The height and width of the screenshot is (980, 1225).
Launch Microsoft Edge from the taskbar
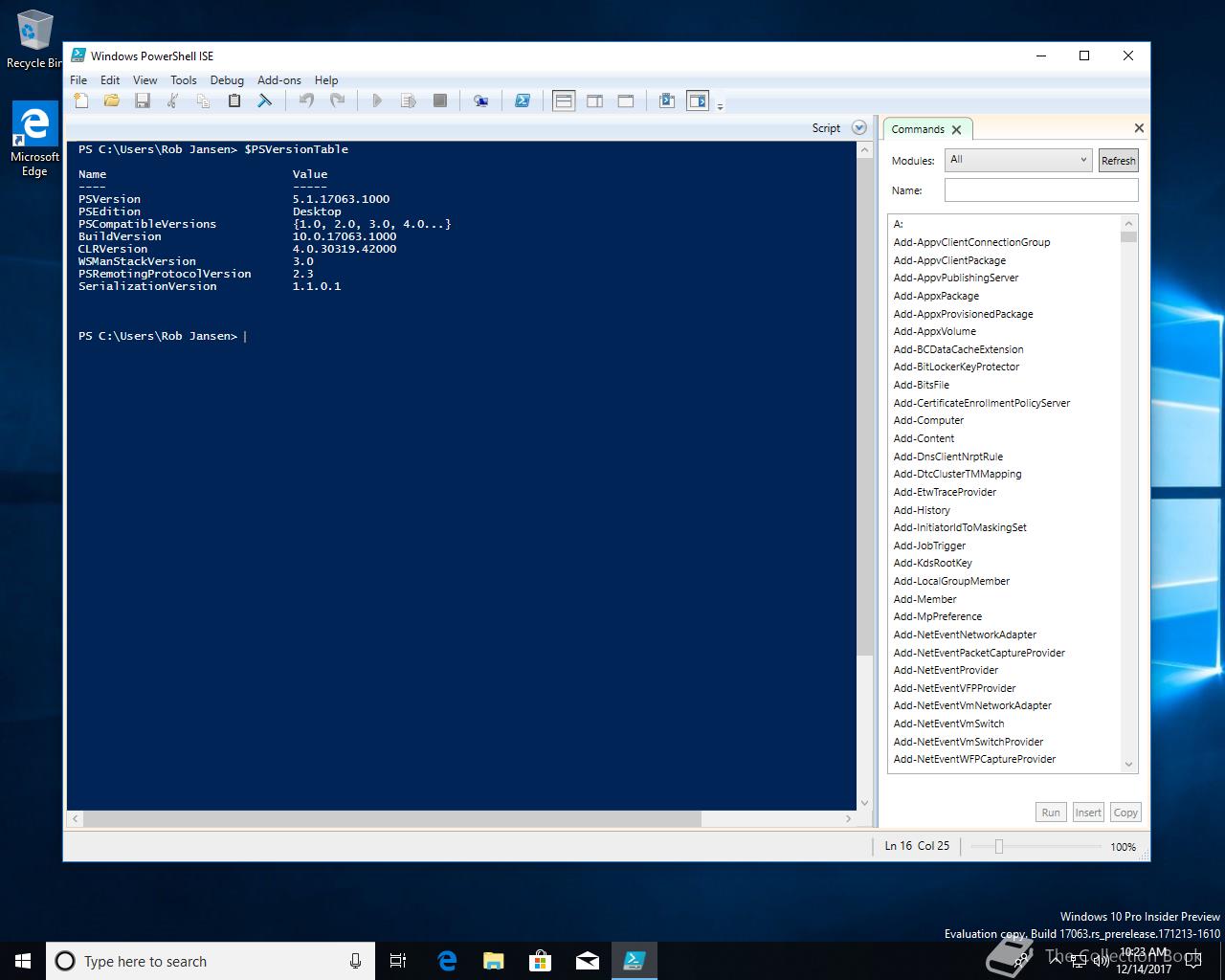pos(447,961)
